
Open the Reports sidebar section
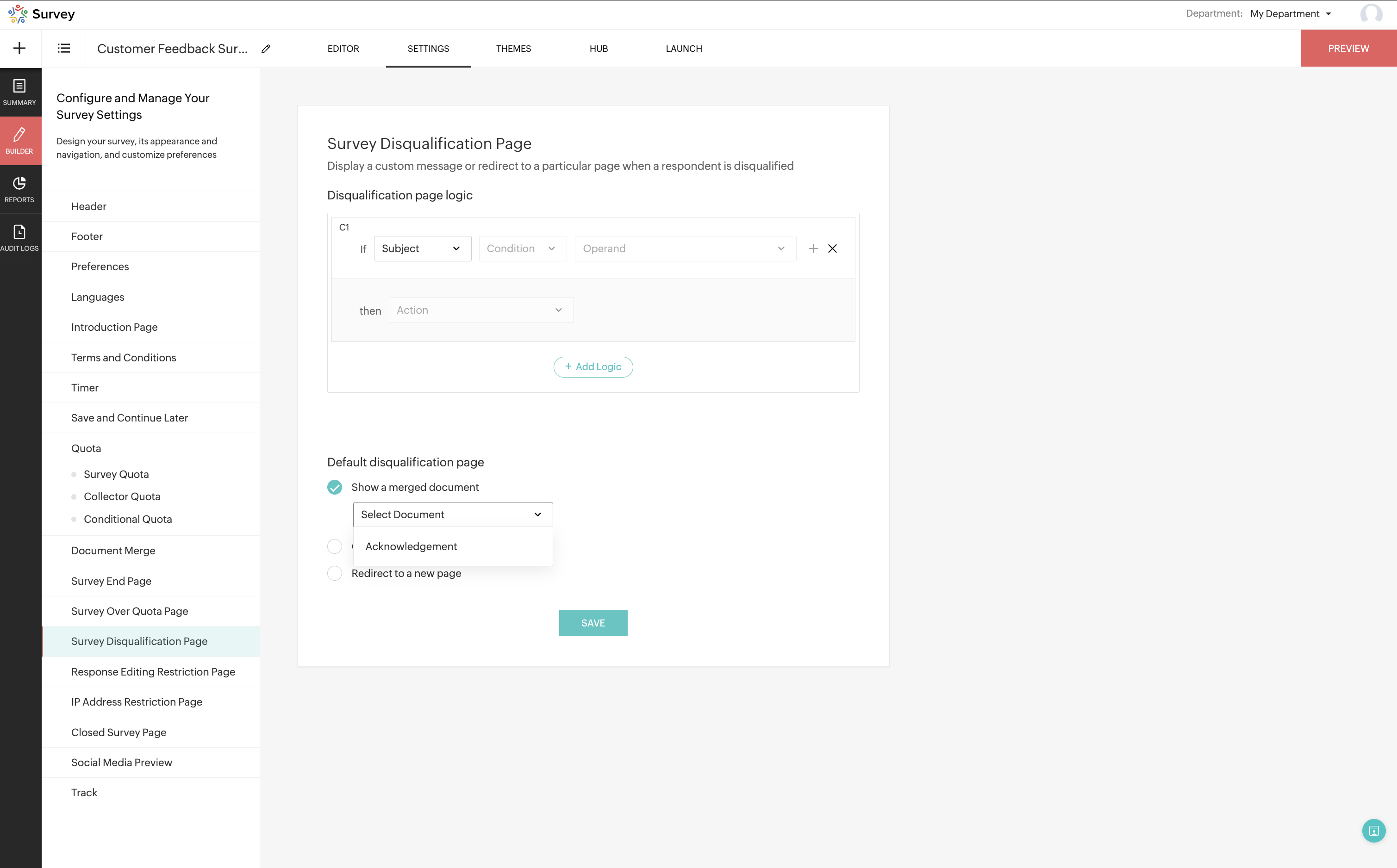[20, 189]
